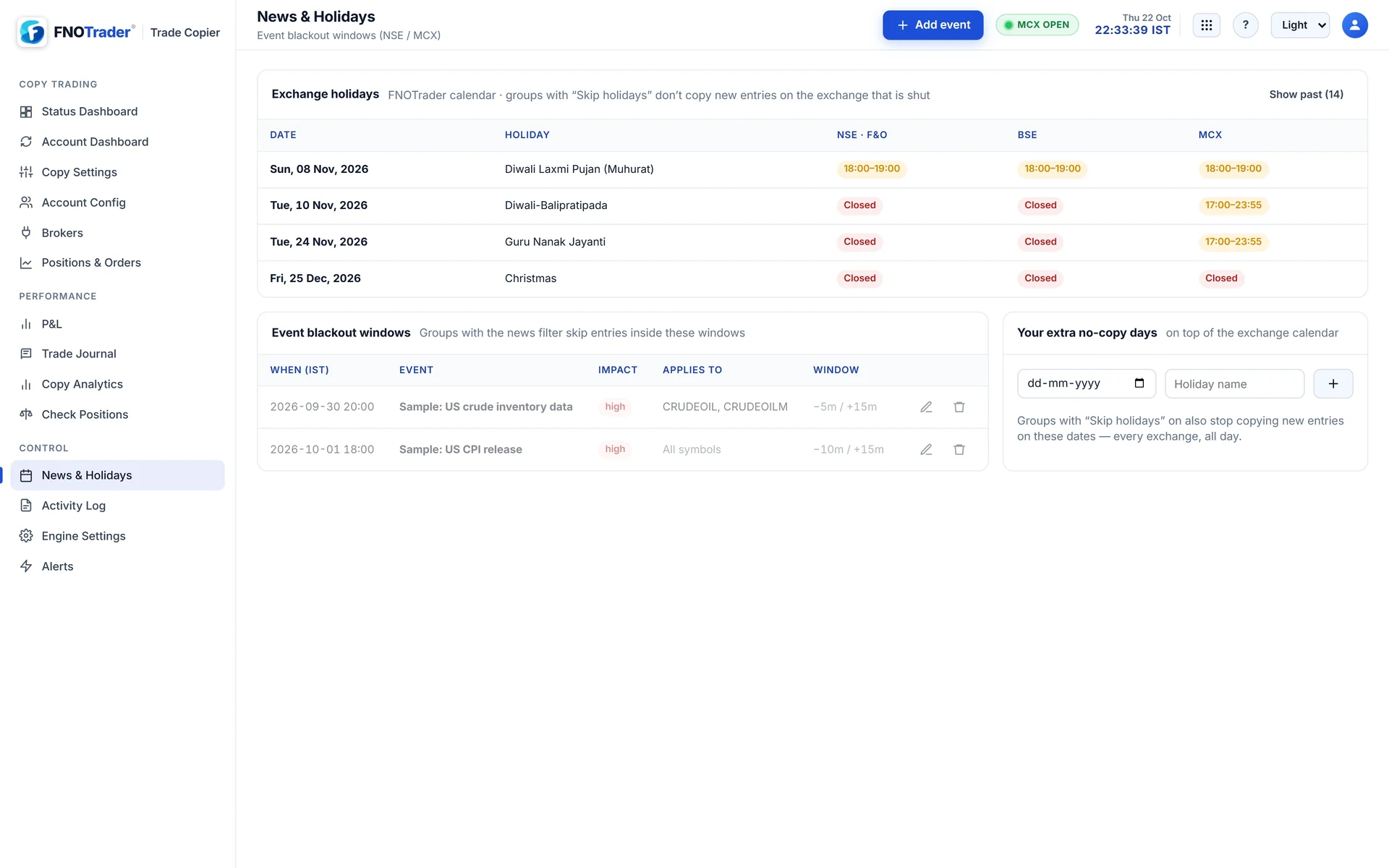Open the help question mark button
Image resolution: width=1389 pixels, height=868 pixels.
1245,25
